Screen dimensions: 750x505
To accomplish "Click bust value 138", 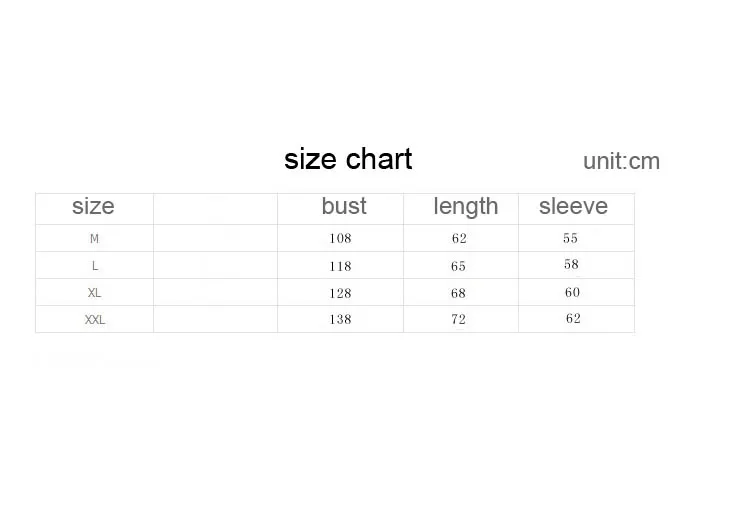I will [340, 319].
